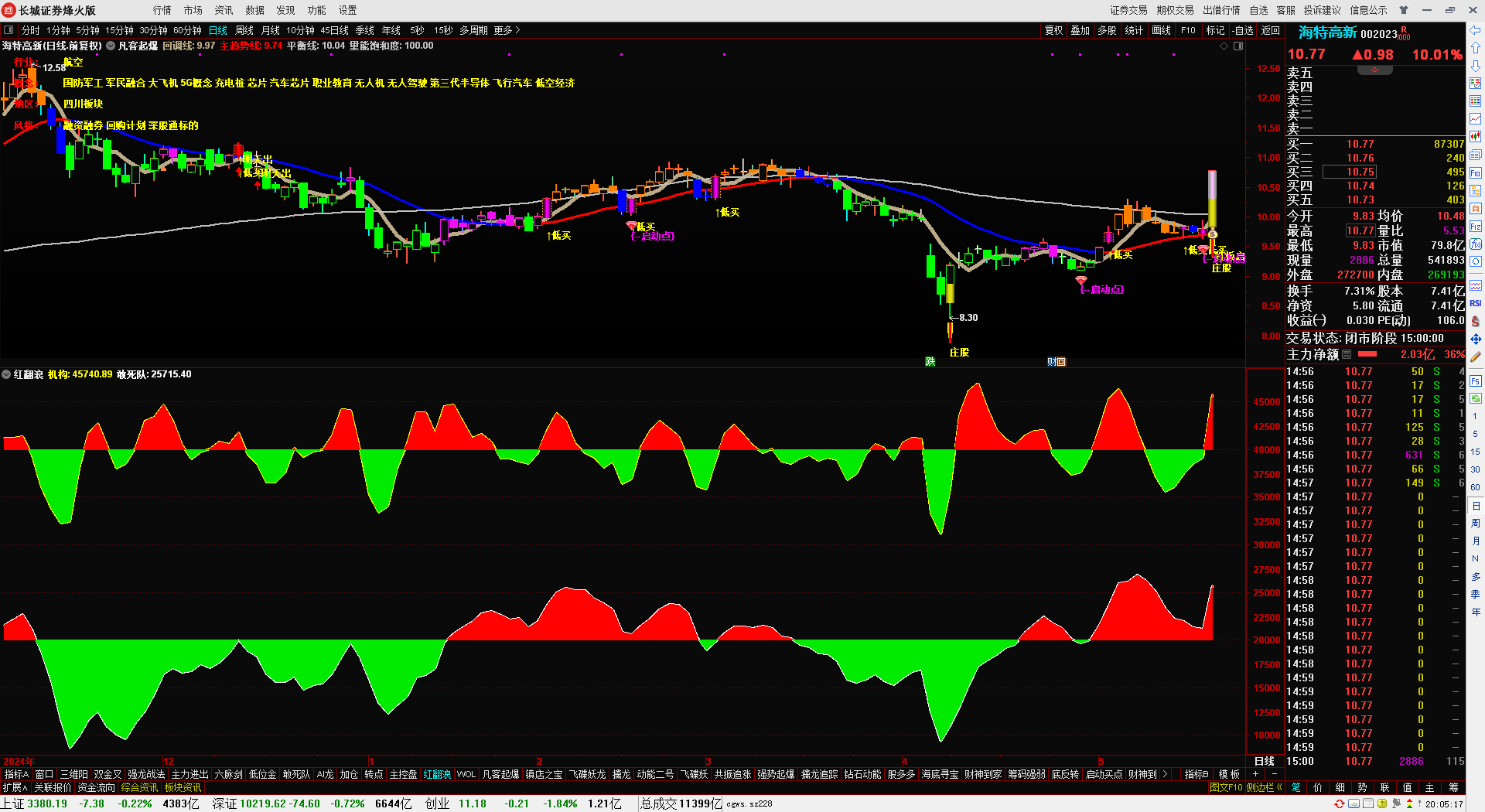
Task: Click the blue message box status icon
Action: click(x=1354, y=803)
